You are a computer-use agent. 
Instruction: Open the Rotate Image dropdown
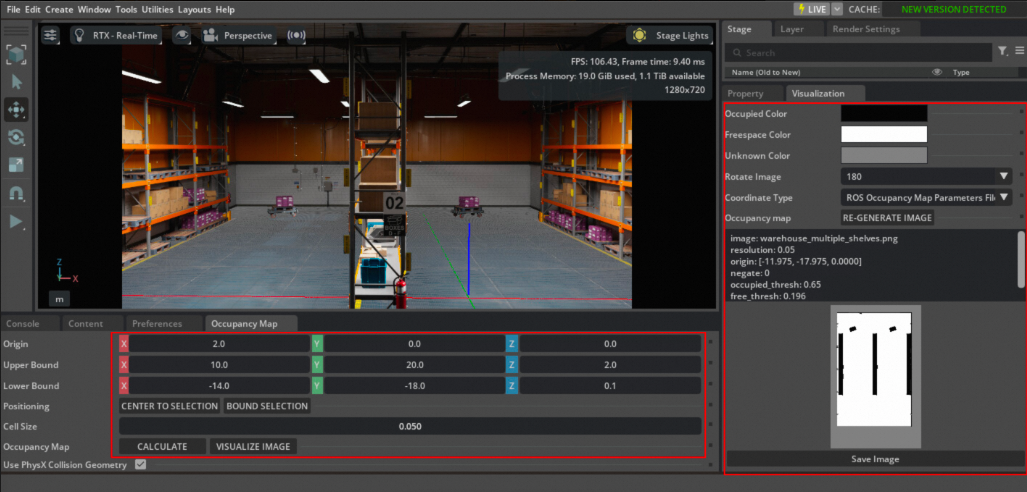926,176
